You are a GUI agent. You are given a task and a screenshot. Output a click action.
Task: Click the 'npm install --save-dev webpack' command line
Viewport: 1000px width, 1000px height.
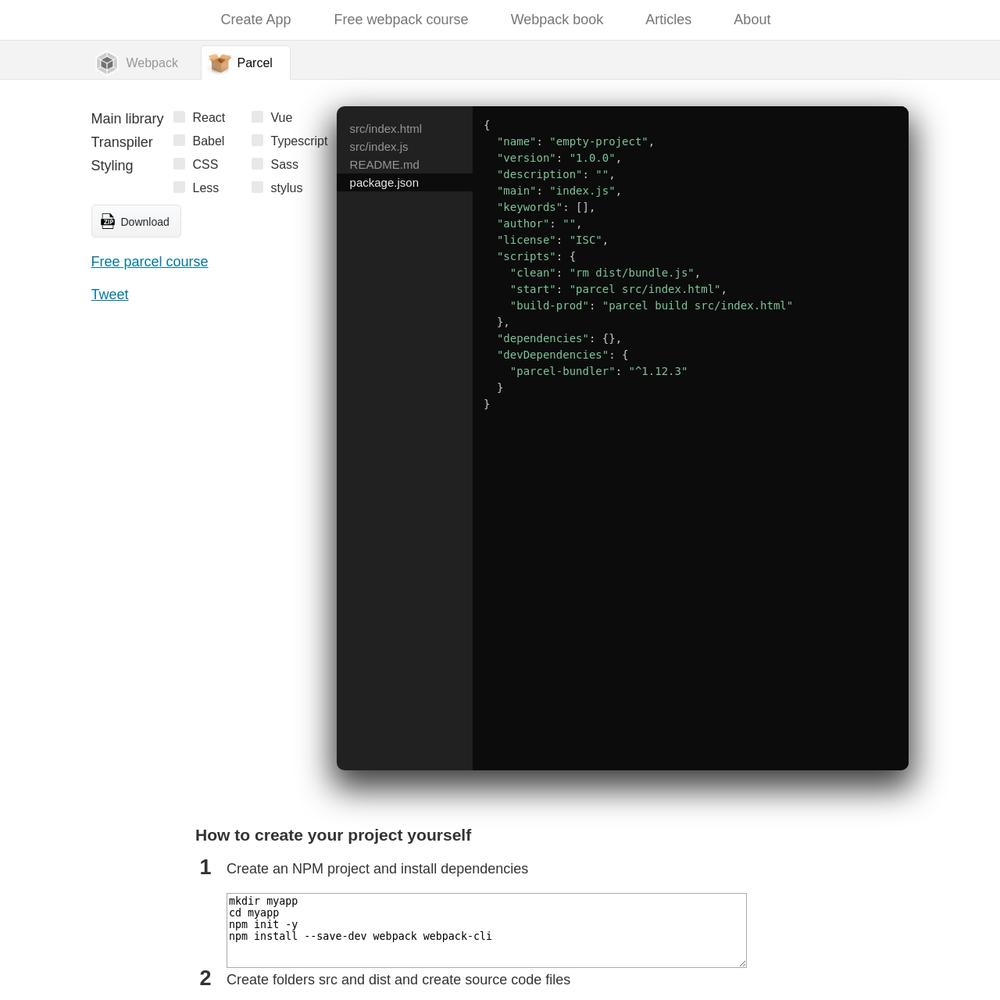(360, 936)
